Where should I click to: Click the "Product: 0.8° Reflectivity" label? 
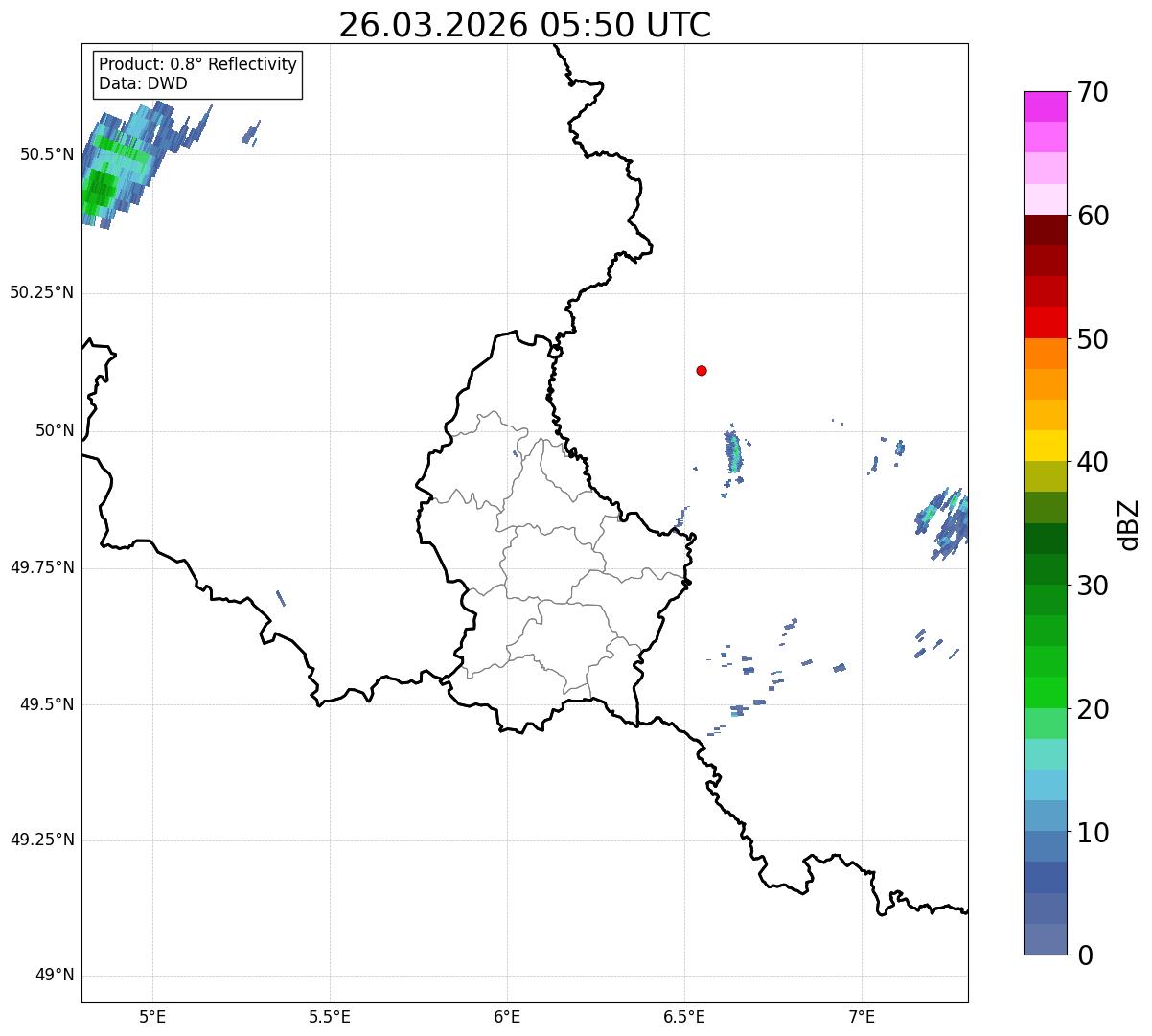coord(198,64)
